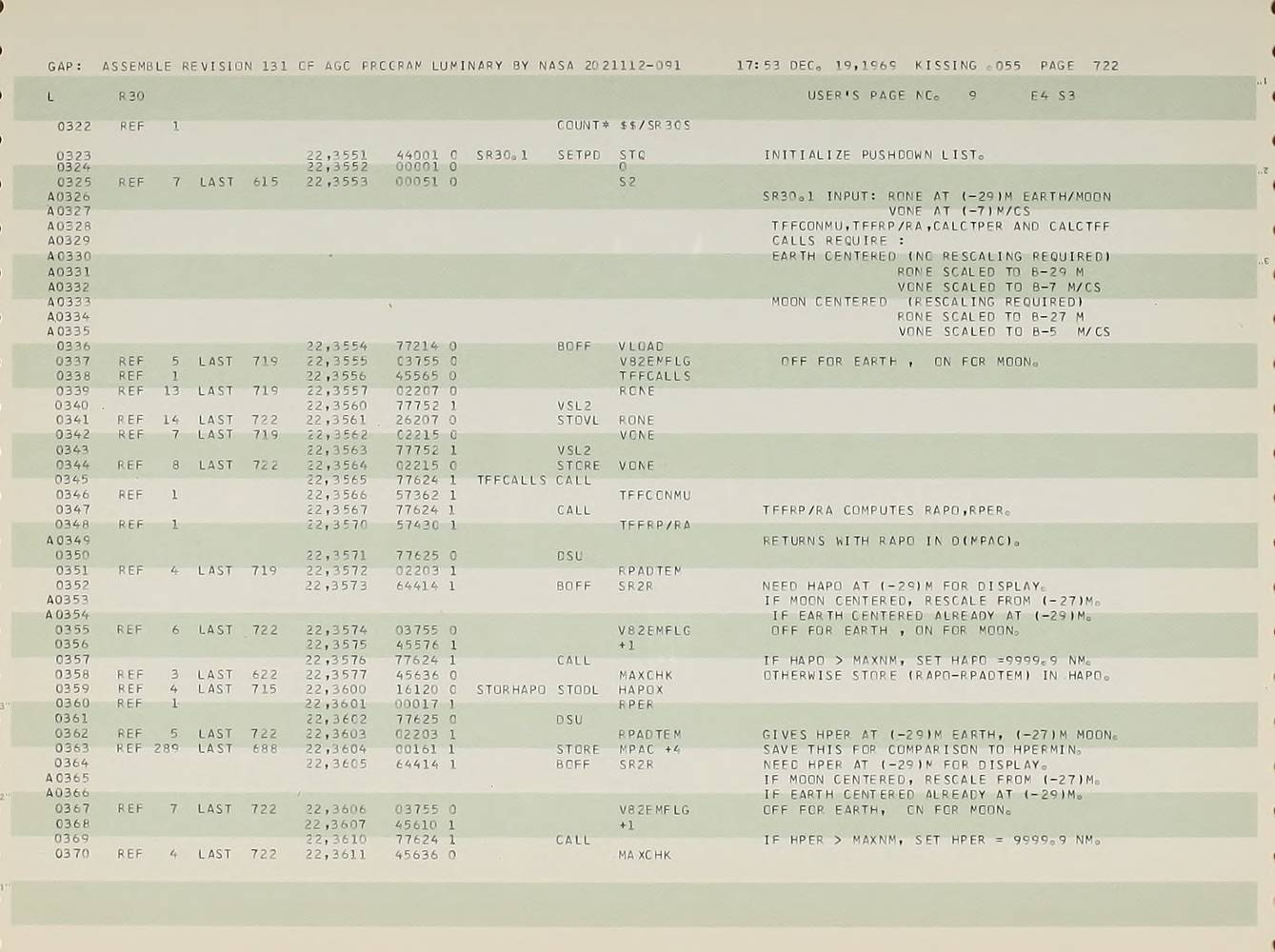Click comment 'GIVES HPER AT (-29)M EARTH, (-27)M MOON.'
This screenshot has height=952, width=1275.
(940, 735)
